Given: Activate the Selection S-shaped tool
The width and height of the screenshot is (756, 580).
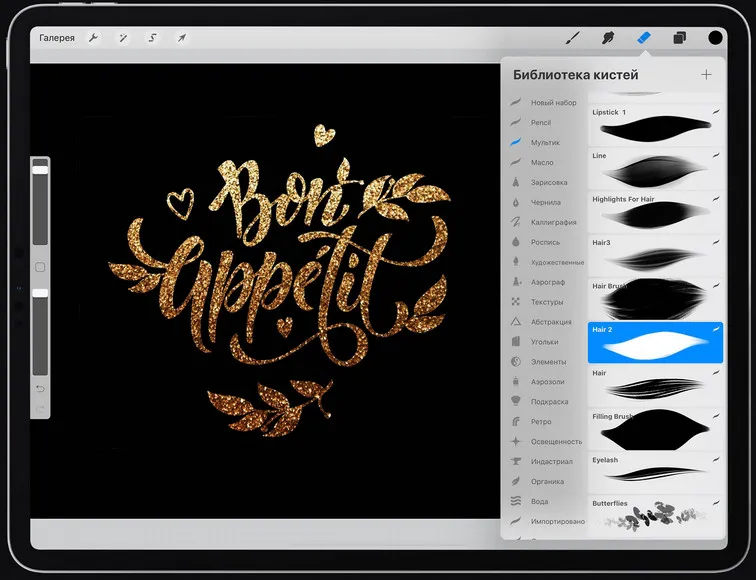Looking at the screenshot, I should click(x=152, y=38).
